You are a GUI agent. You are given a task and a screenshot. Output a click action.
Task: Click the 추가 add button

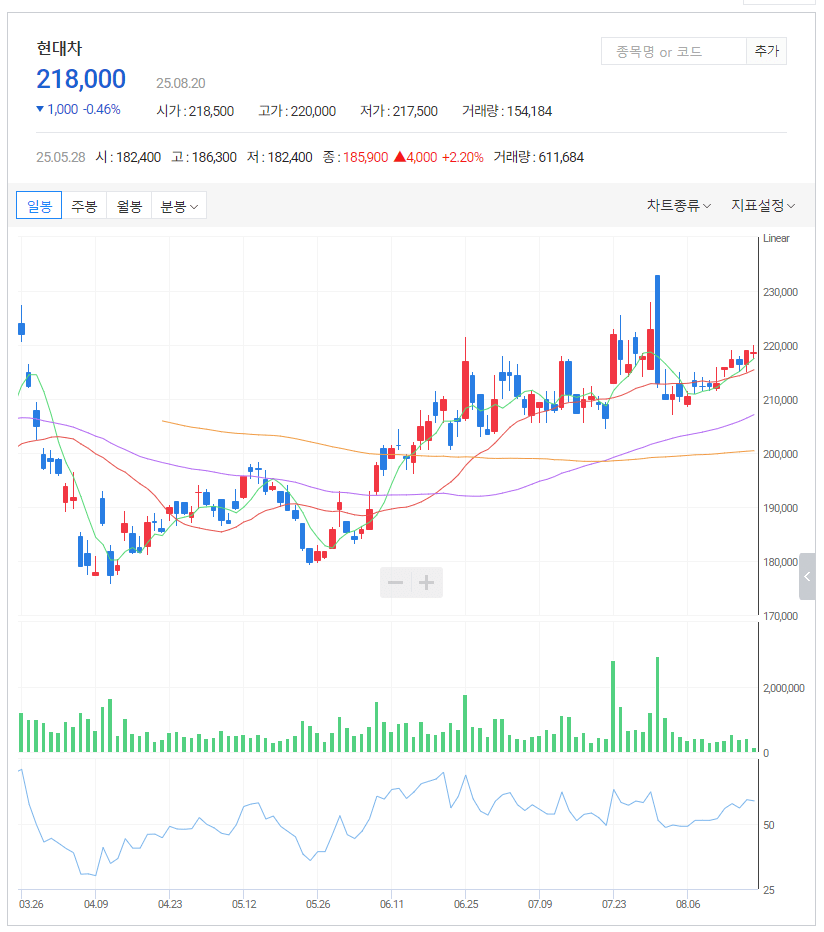coord(766,51)
